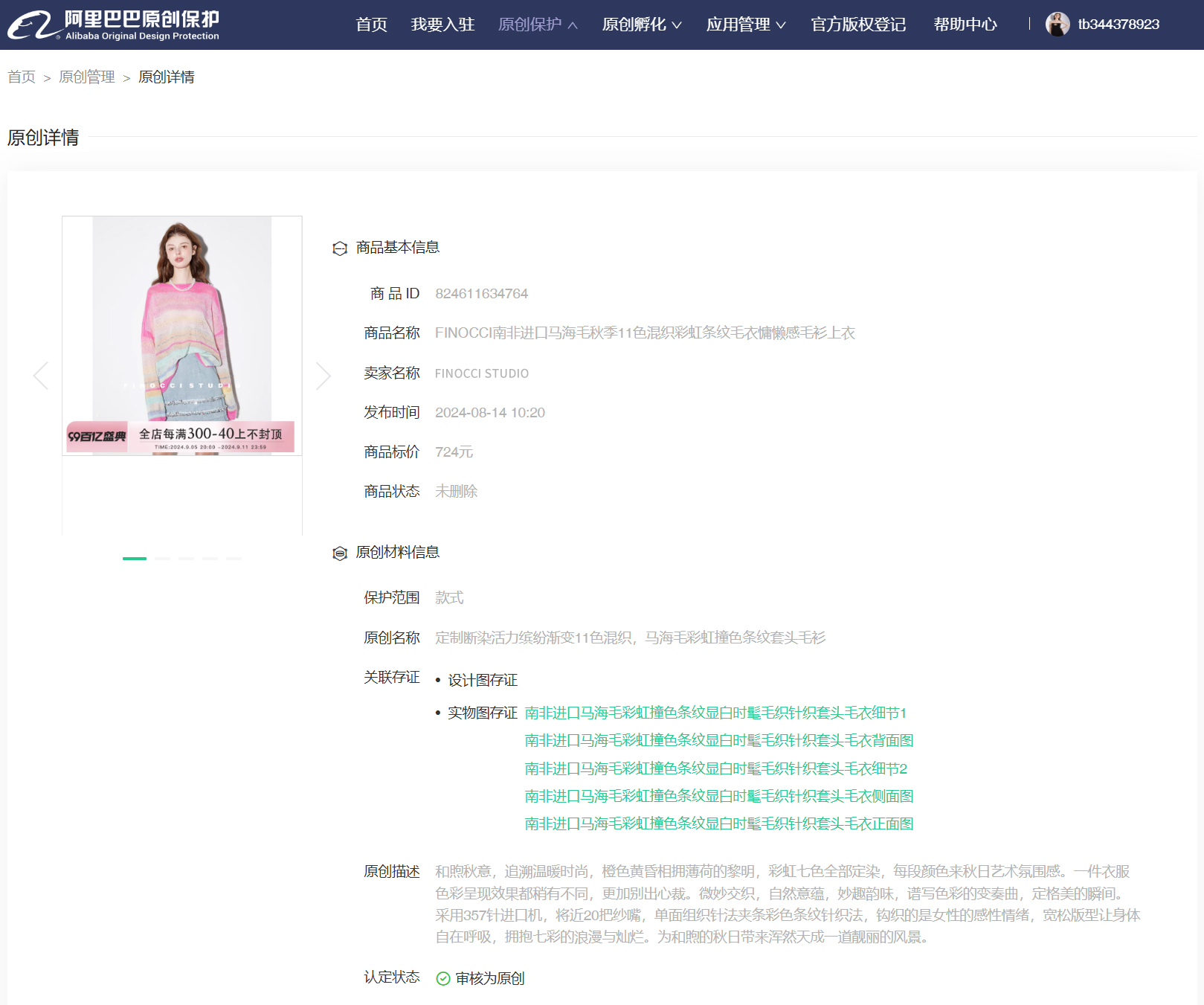Click 原创管理 in the breadcrumb
The image size is (1204, 1005).
(x=87, y=77)
